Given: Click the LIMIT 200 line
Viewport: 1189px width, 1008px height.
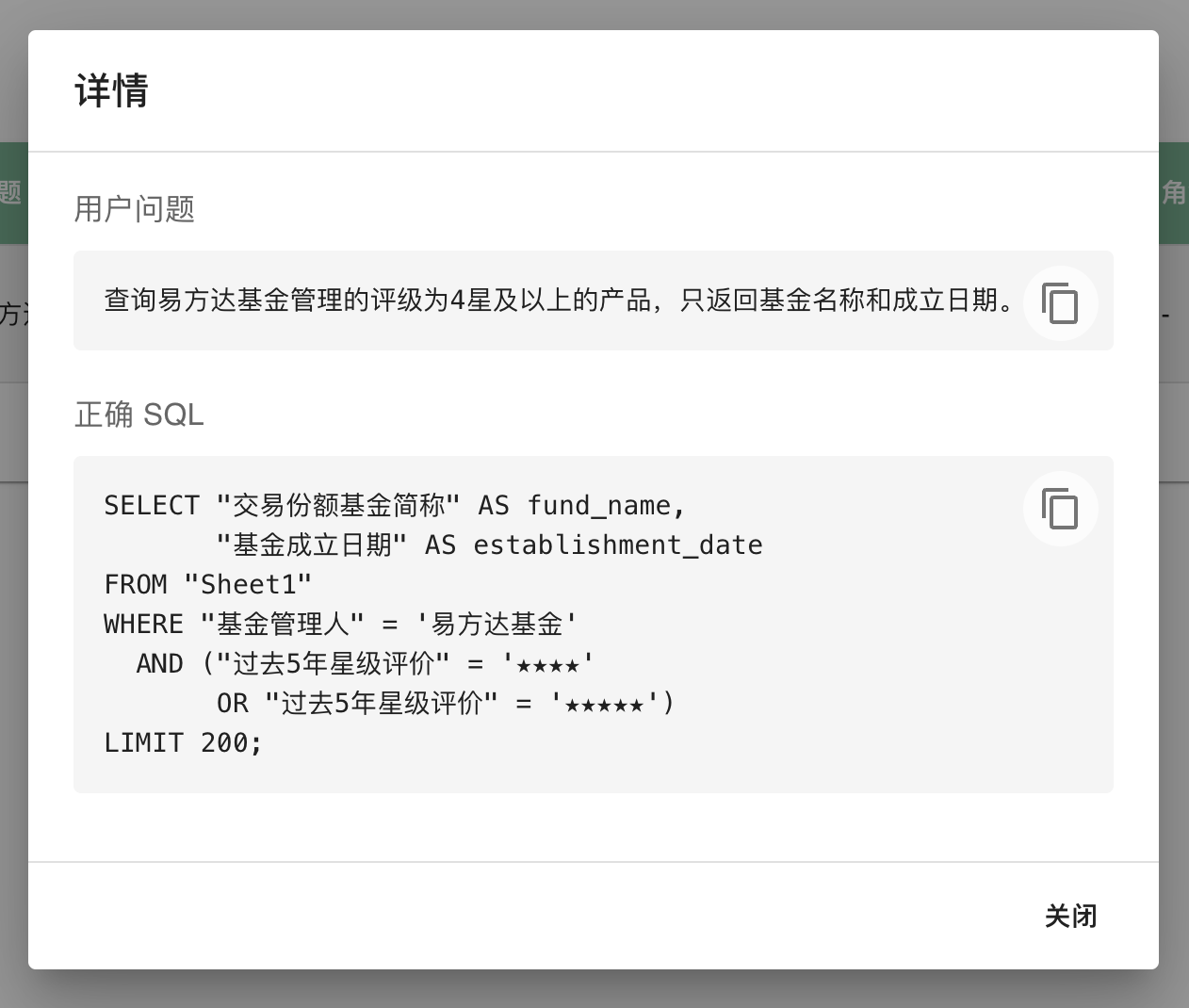Looking at the screenshot, I should pyautogui.click(x=183, y=743).
